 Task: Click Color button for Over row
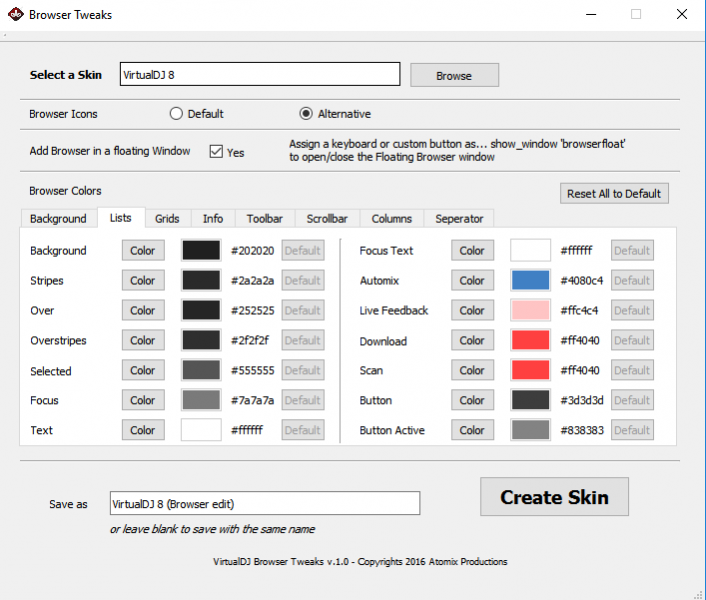[x=143, y=310]
